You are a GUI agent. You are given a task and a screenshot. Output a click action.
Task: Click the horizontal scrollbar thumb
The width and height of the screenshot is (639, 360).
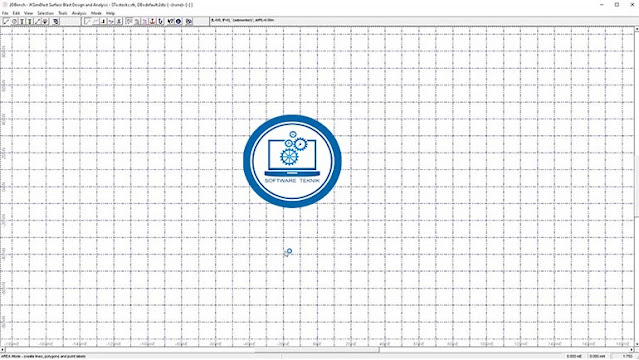(x=317, y=350)
